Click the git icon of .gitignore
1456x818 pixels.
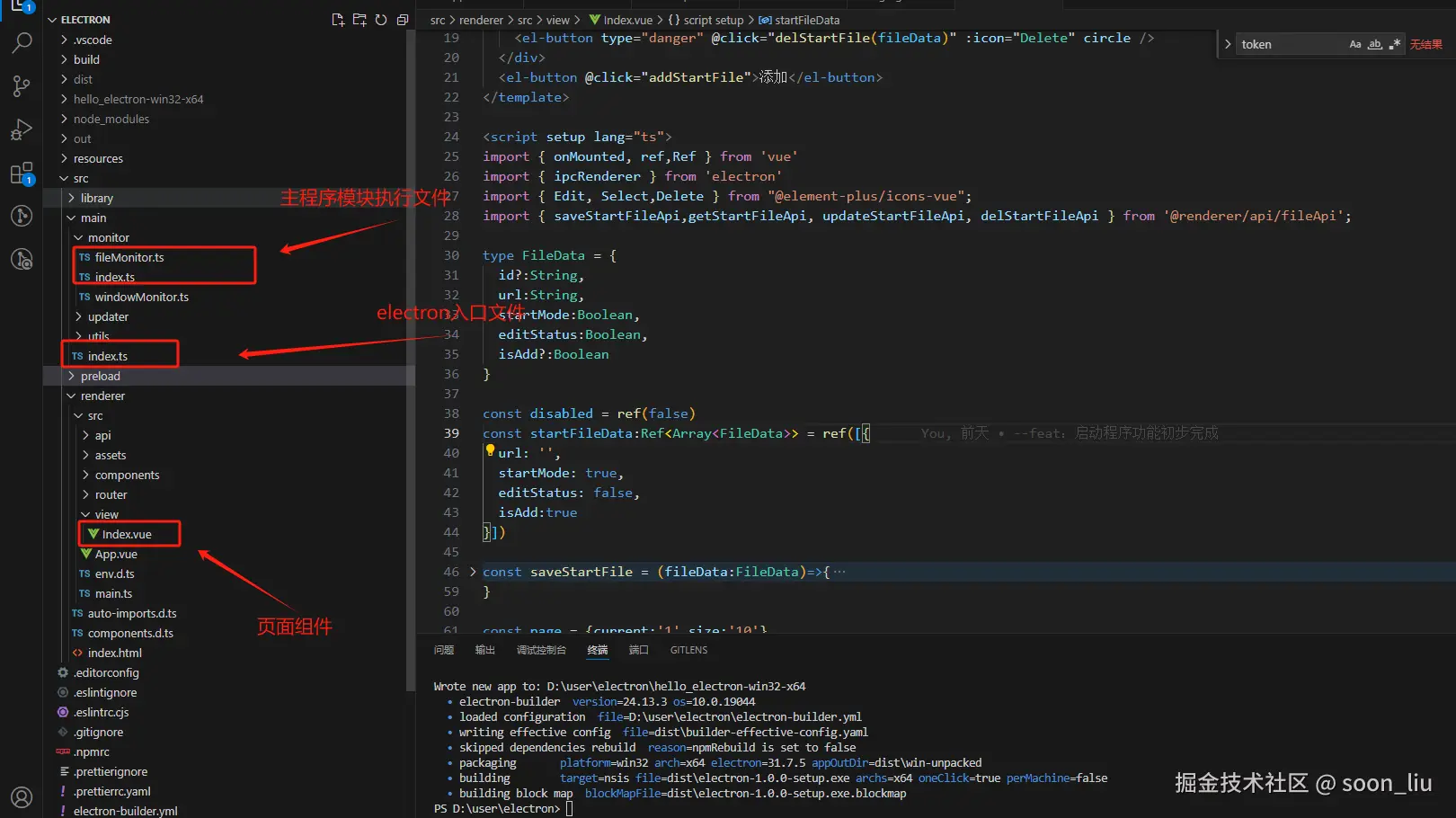coord(63,732)
